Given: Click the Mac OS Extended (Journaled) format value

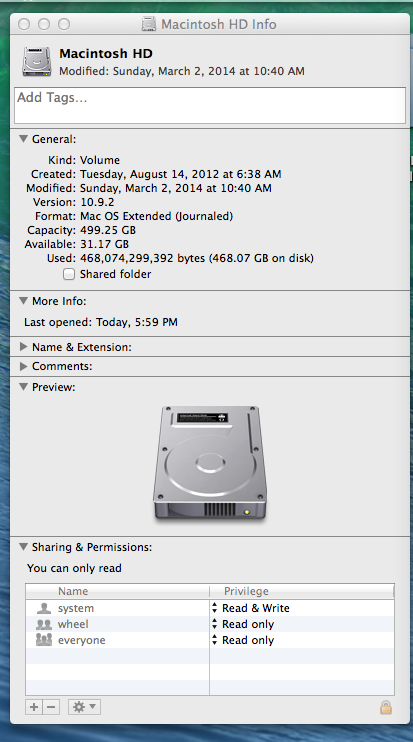Looking at the screenshot, I should [x=157, y=216].
